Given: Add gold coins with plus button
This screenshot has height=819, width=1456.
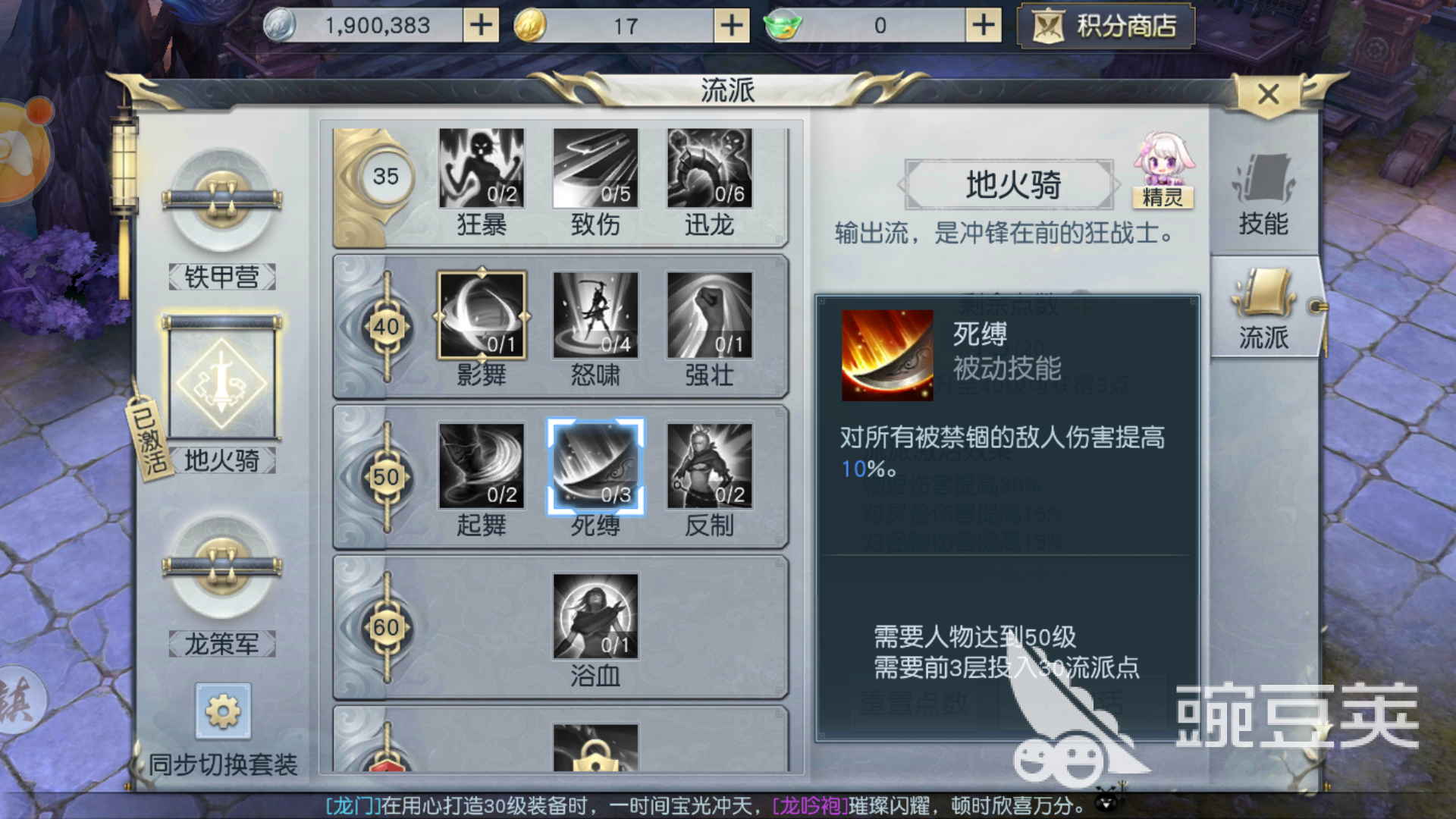Looking at the screenshot, I should click(x=732, y=26).
